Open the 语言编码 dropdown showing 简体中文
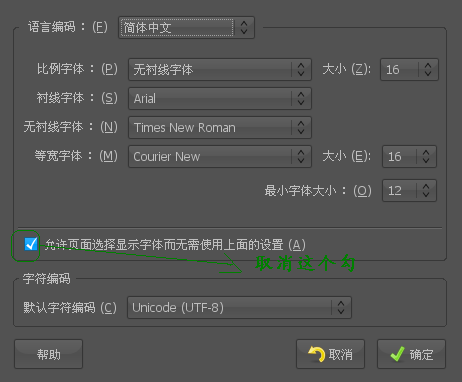This screenshot has width=462, height=382. (186, 28)
